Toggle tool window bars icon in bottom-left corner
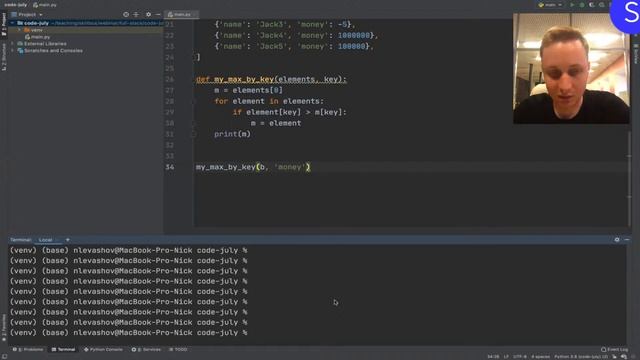The height and width of the screenshot is (360, 640). tap(4, 357)
